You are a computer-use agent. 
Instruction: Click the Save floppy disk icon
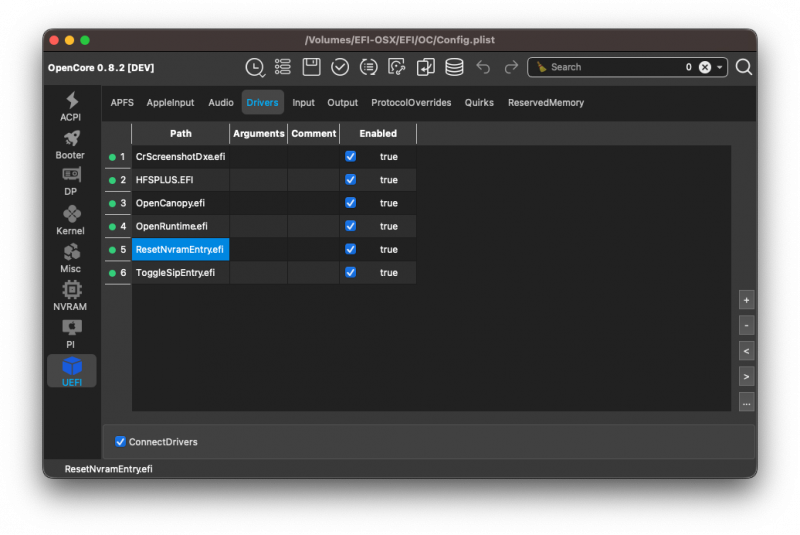coord(311,67)
